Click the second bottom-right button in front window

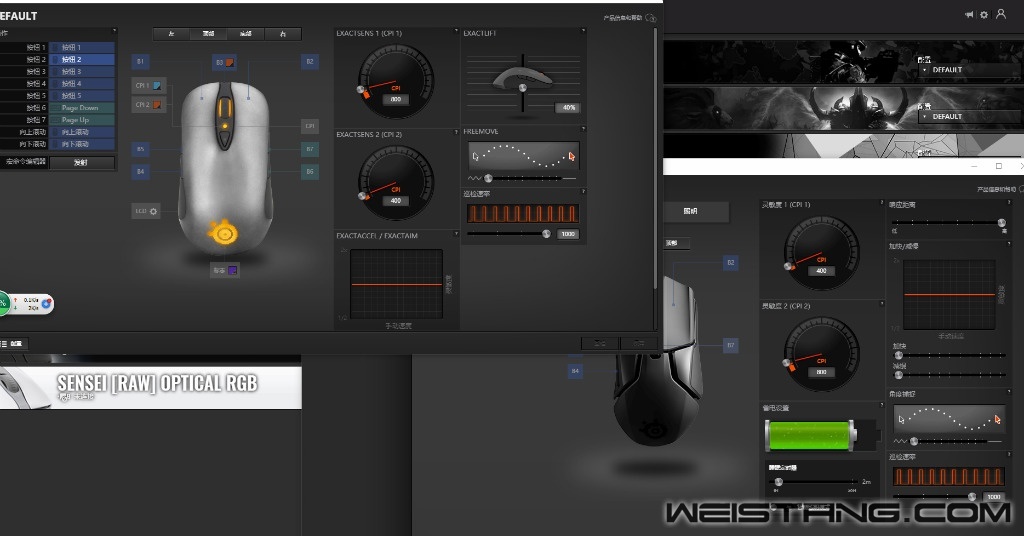pyautogui.click(x=638, y=343)
